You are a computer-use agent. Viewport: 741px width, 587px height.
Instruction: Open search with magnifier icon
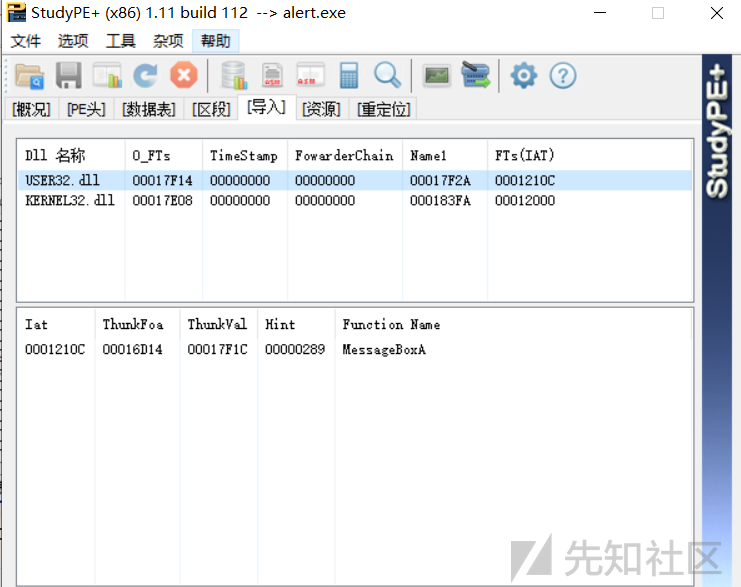(x=388, y=76)
